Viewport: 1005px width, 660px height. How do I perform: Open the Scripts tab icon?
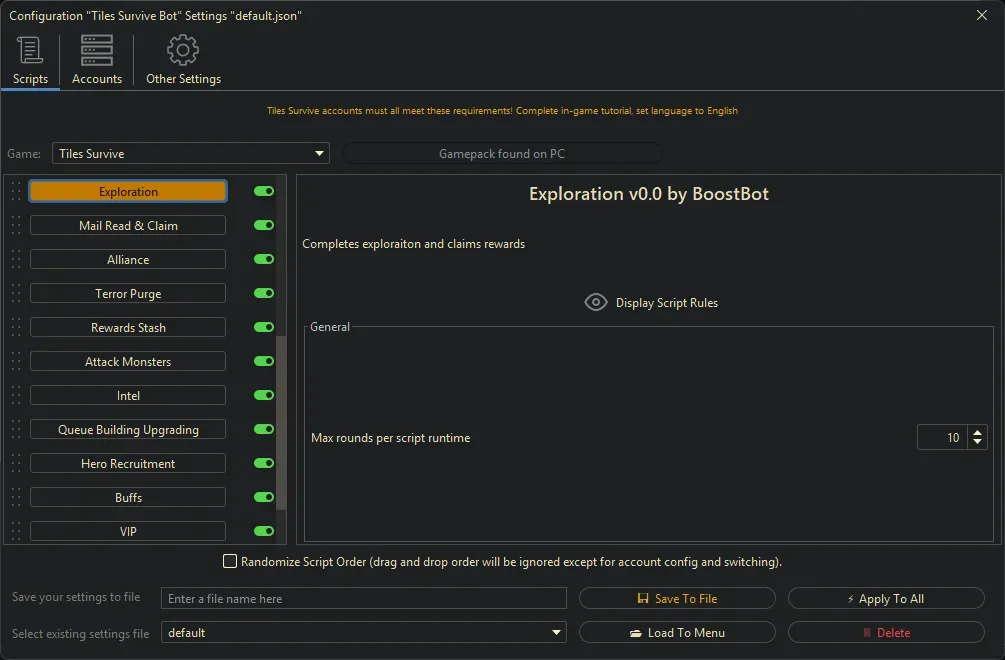point(30,50)
